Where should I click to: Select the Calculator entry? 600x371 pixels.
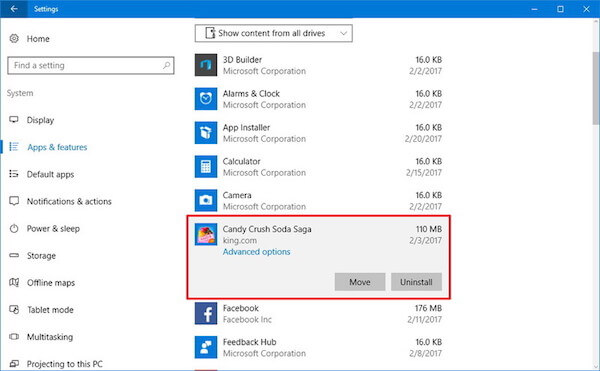(318, 167)
